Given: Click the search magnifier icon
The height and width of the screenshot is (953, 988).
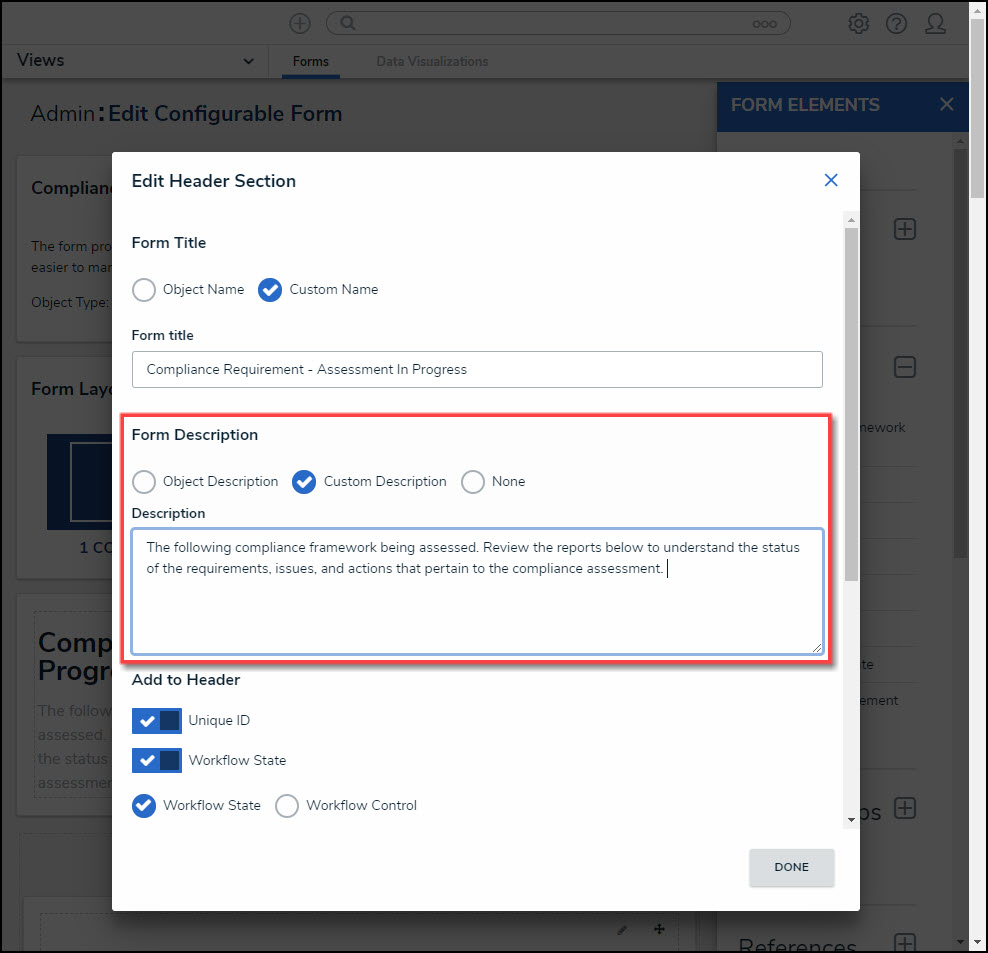Looking at the screenshot, I should click(348, 23).
